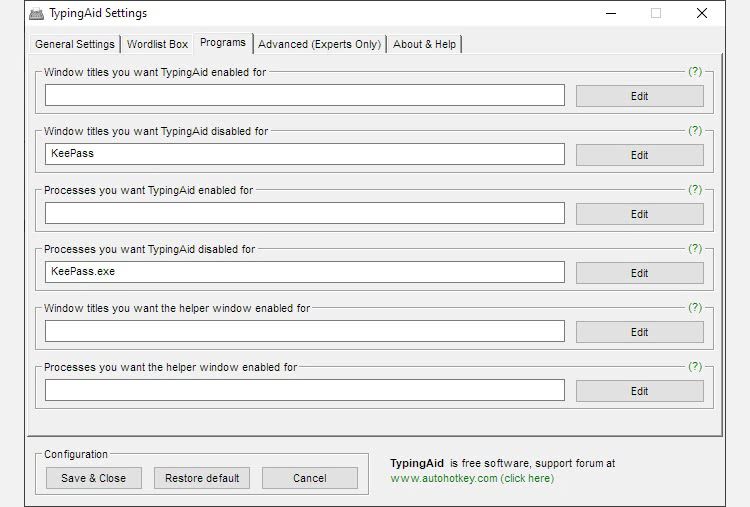Screen dimensions: 750x507
Task: Open help (?) for window titles enabled
Action: pos(695,72)
